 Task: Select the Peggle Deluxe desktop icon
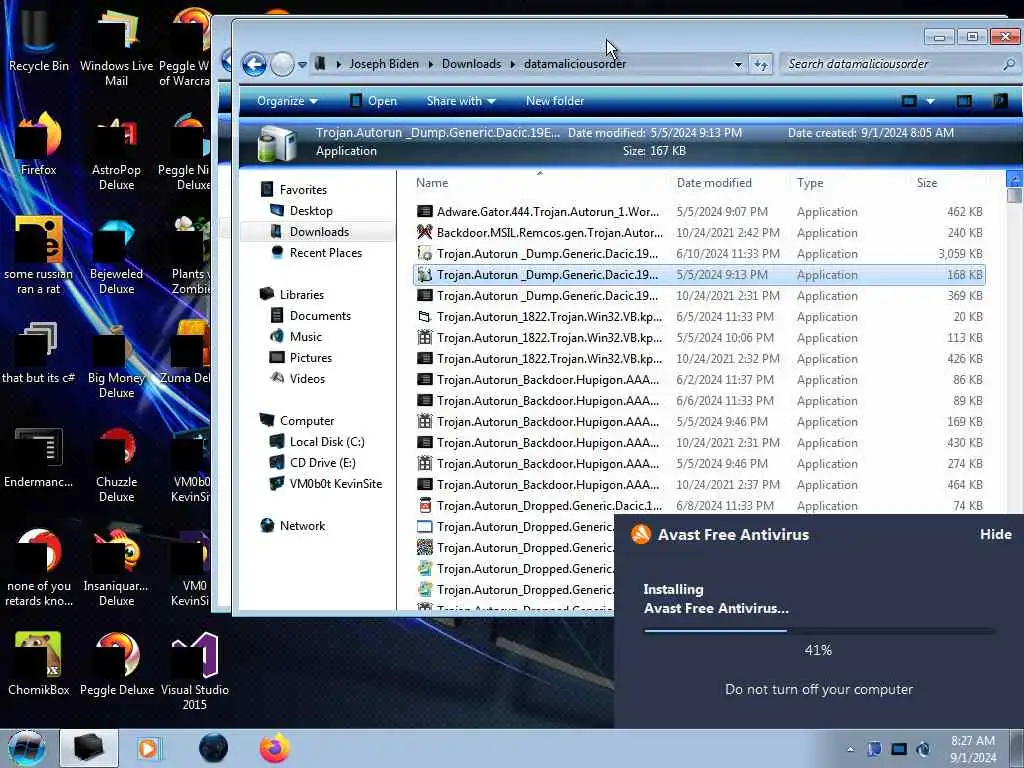pyautogui.click(x=116, y=665)
